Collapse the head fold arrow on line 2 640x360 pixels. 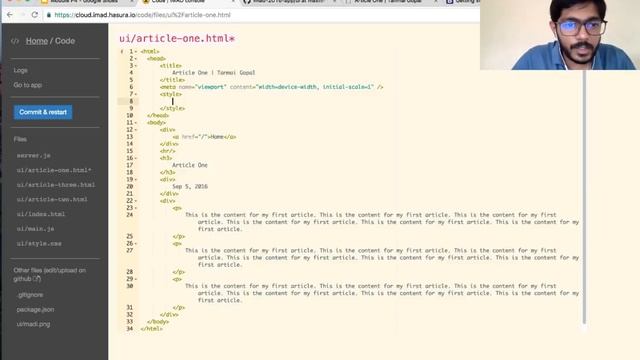pos(136,59)
